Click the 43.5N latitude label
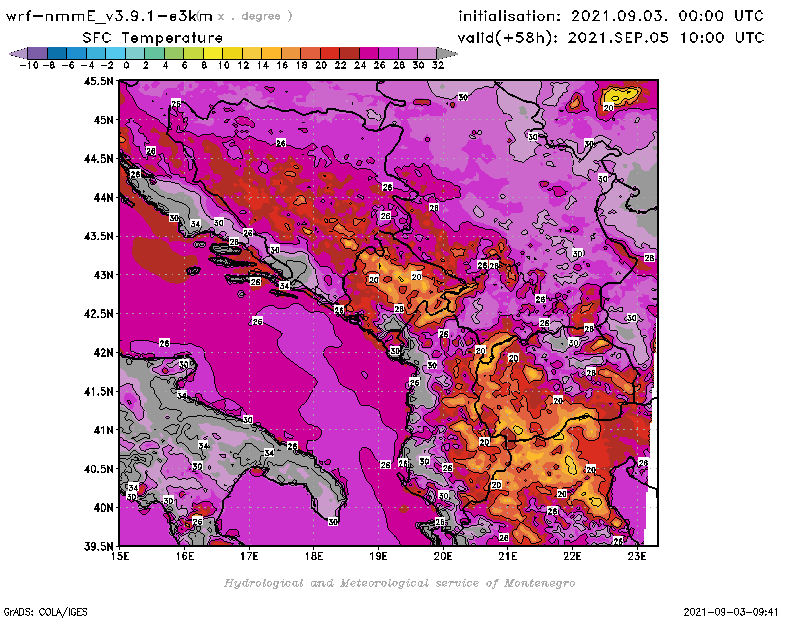Viewport: 800px width, 618px height. pyautogui.click(x=98, y=236)
